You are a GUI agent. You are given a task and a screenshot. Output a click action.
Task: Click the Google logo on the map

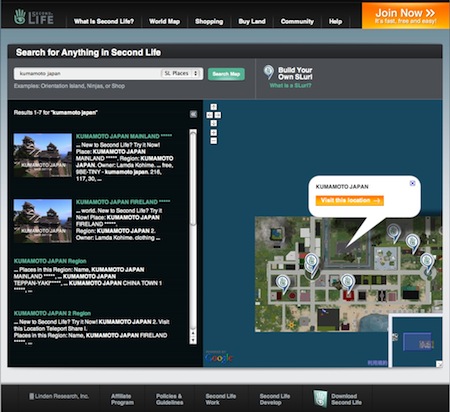point(219,358)
